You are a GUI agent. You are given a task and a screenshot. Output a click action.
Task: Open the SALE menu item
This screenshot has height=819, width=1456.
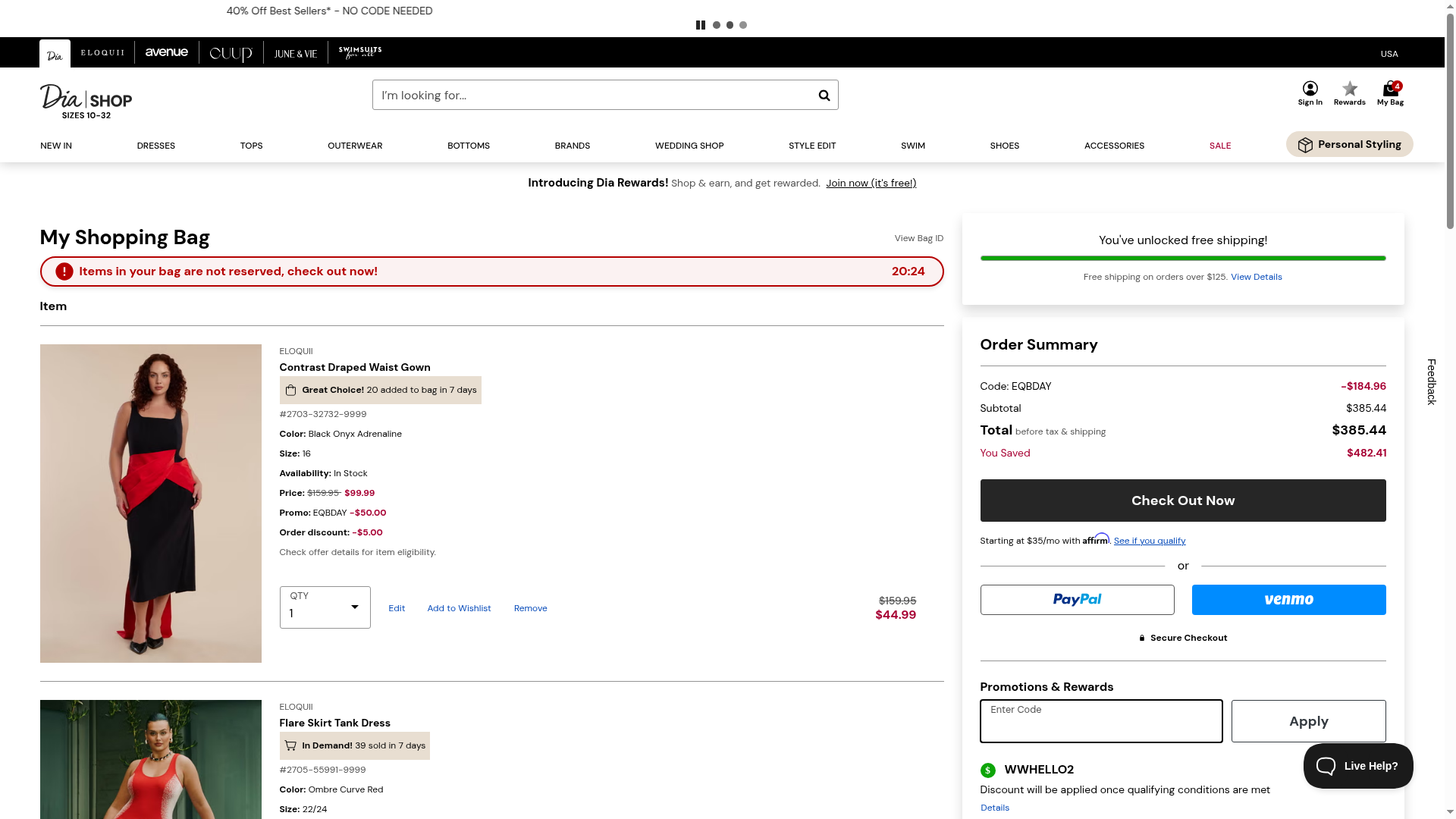[x=1219, y=146]
